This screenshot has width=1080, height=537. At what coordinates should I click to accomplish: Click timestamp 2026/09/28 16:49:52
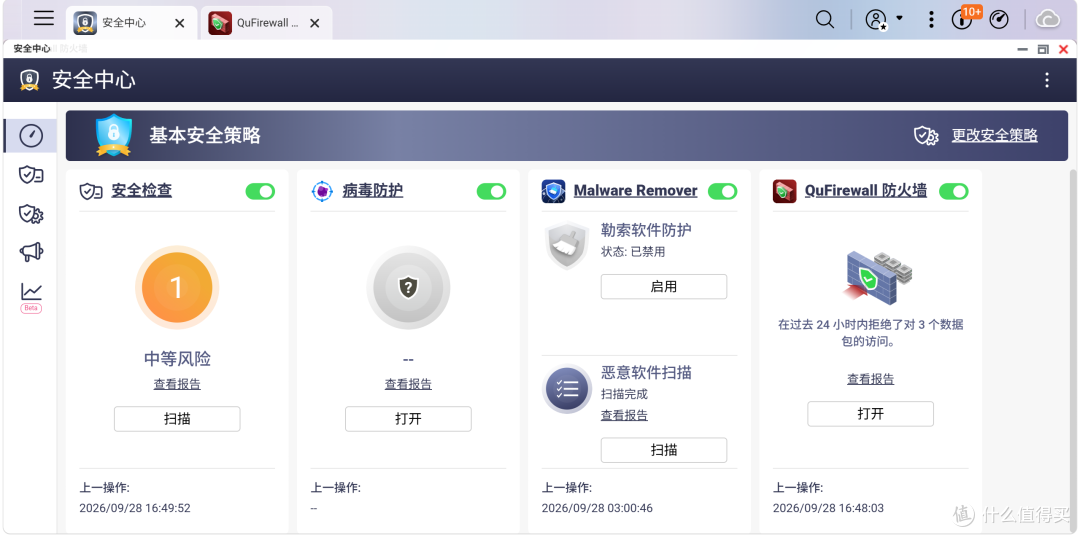(x=135, y=508)
